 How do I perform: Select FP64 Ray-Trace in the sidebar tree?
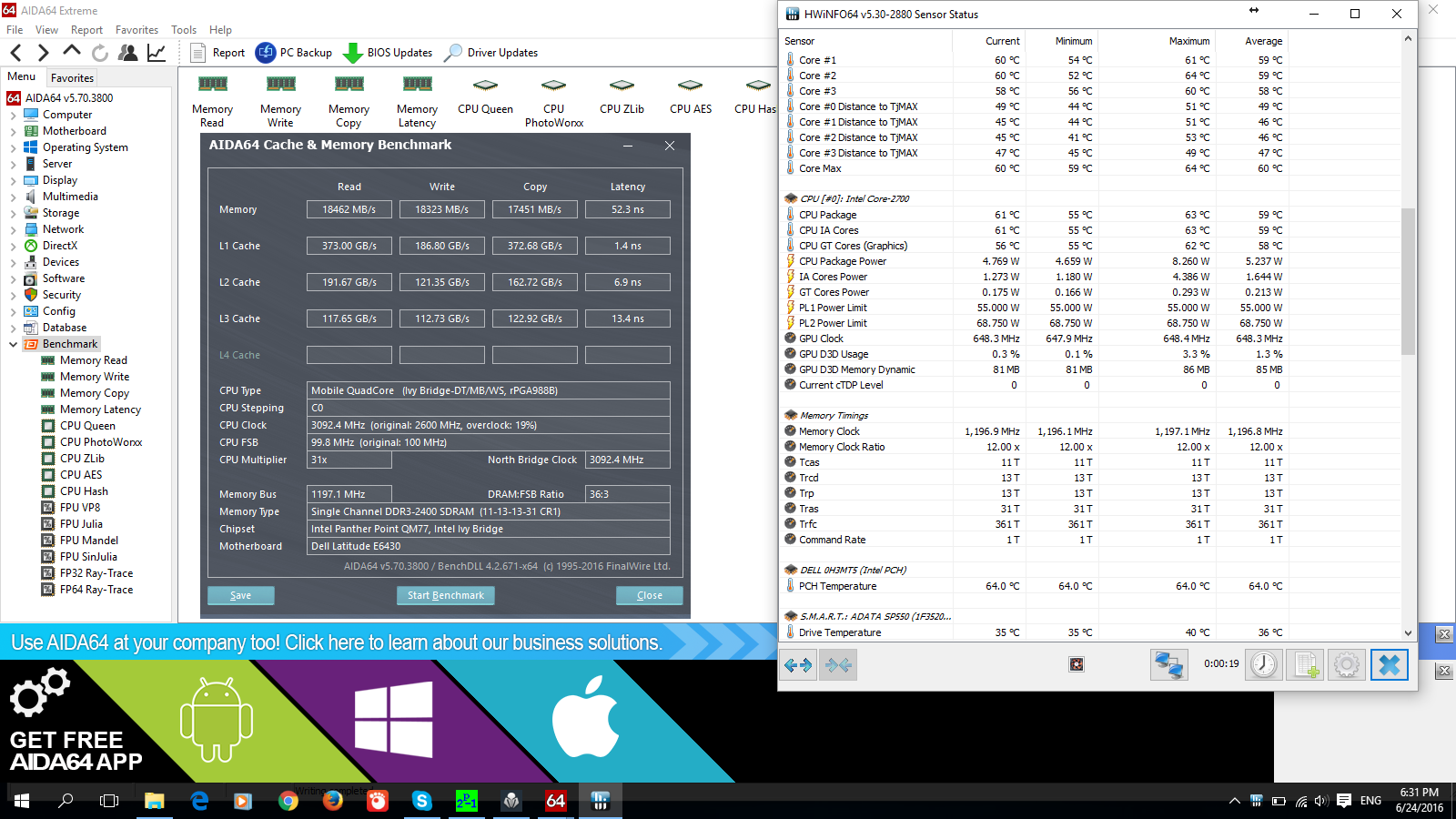tap(96, 590)
